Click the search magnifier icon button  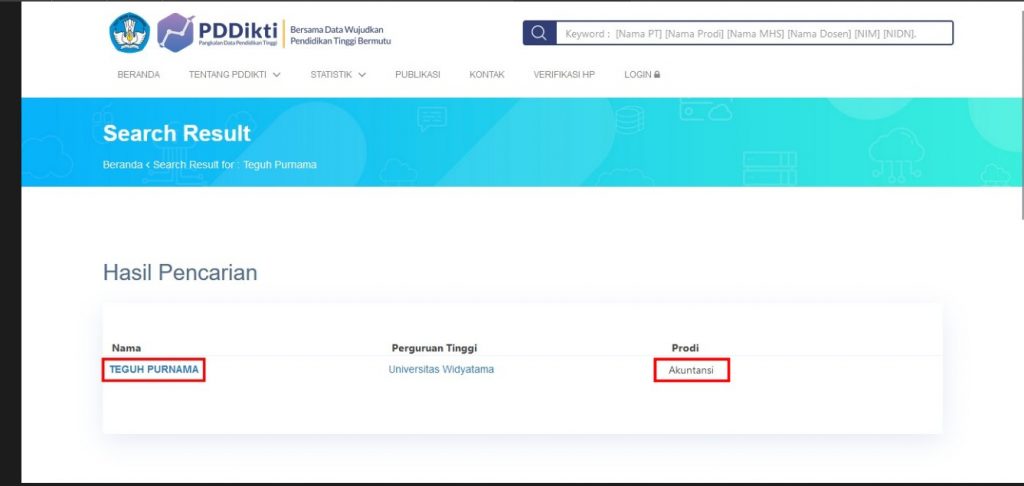539,33
